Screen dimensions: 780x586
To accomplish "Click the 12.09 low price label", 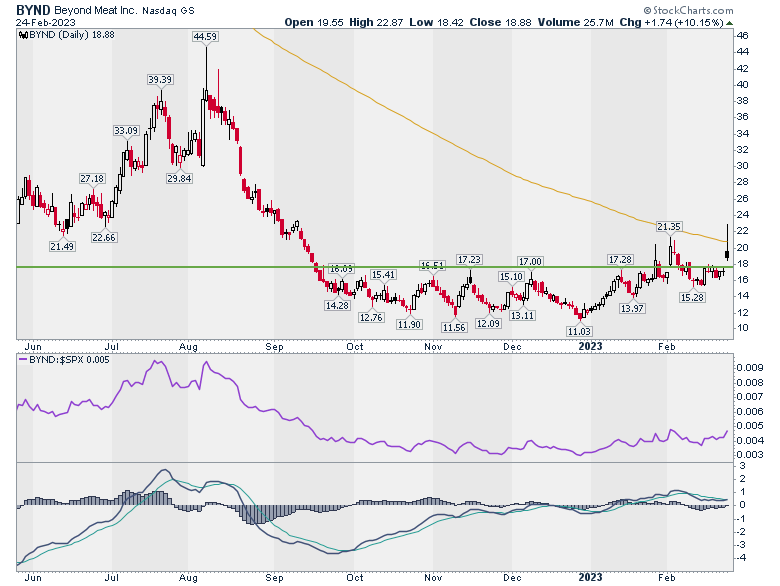I will click(488, 323).
